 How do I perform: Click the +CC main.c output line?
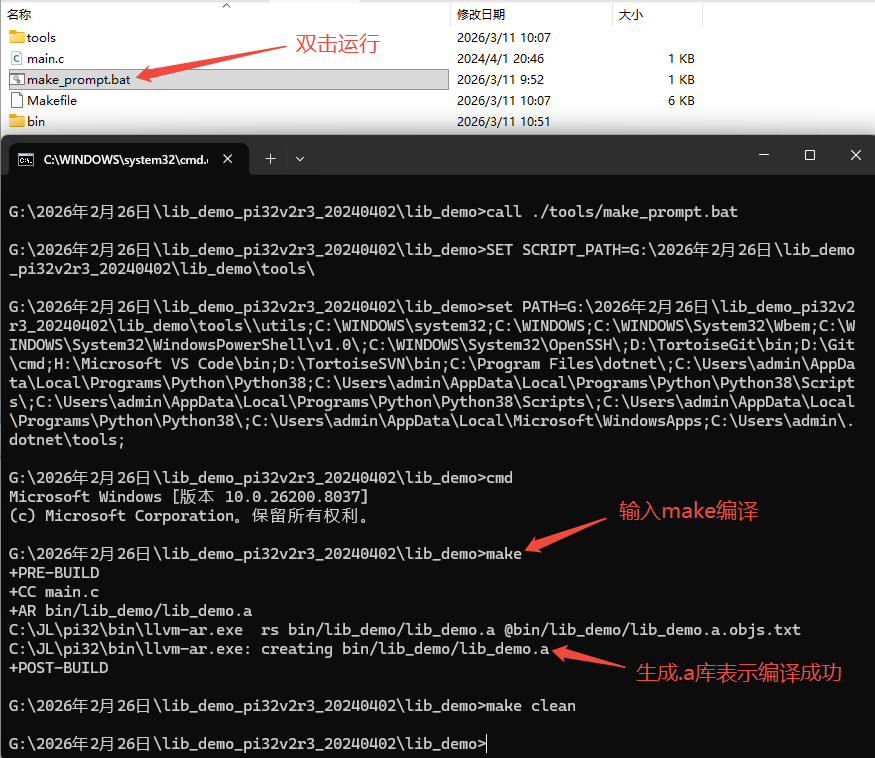pyautogui.click(x=54, y=592)
